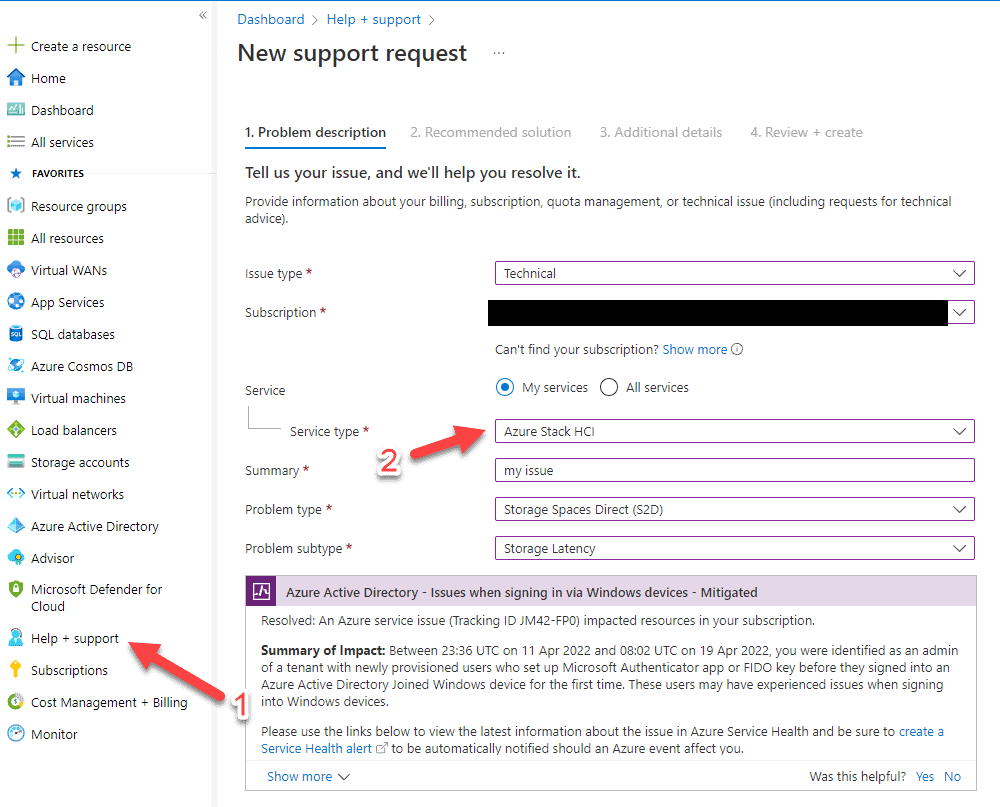Viewport: 1000px width, 807px height.
Task: Click the Microsoft Defender shield icon
Action: [x=15, y=589]
